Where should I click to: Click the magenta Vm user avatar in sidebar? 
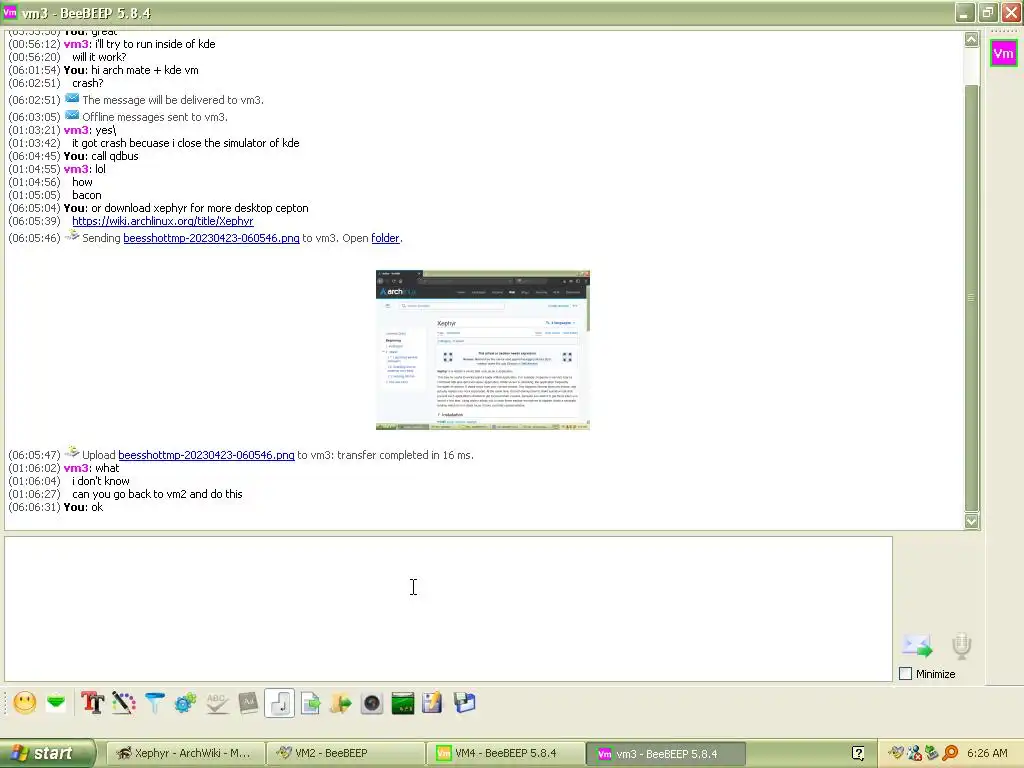coord(1002,54)
